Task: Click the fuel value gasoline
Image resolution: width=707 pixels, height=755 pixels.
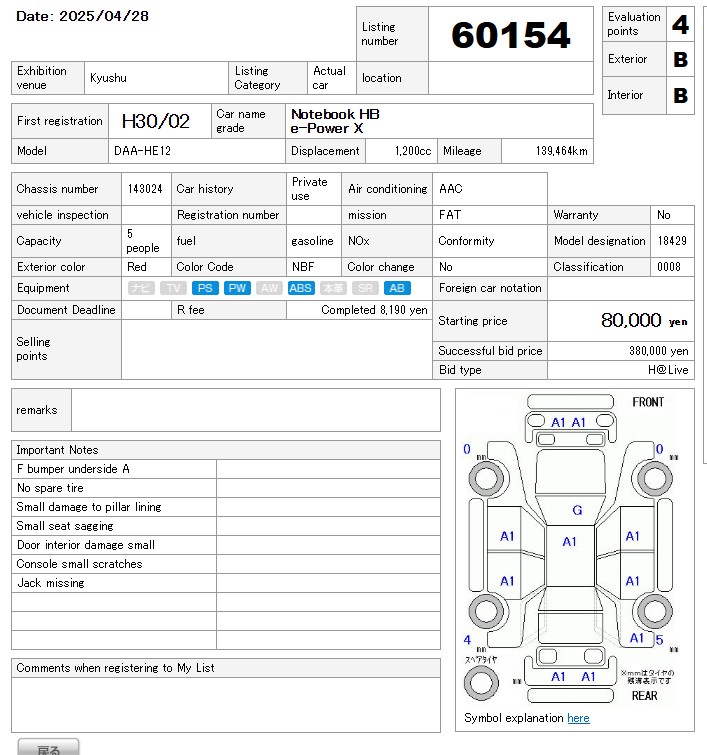Action: click(312, 241)
